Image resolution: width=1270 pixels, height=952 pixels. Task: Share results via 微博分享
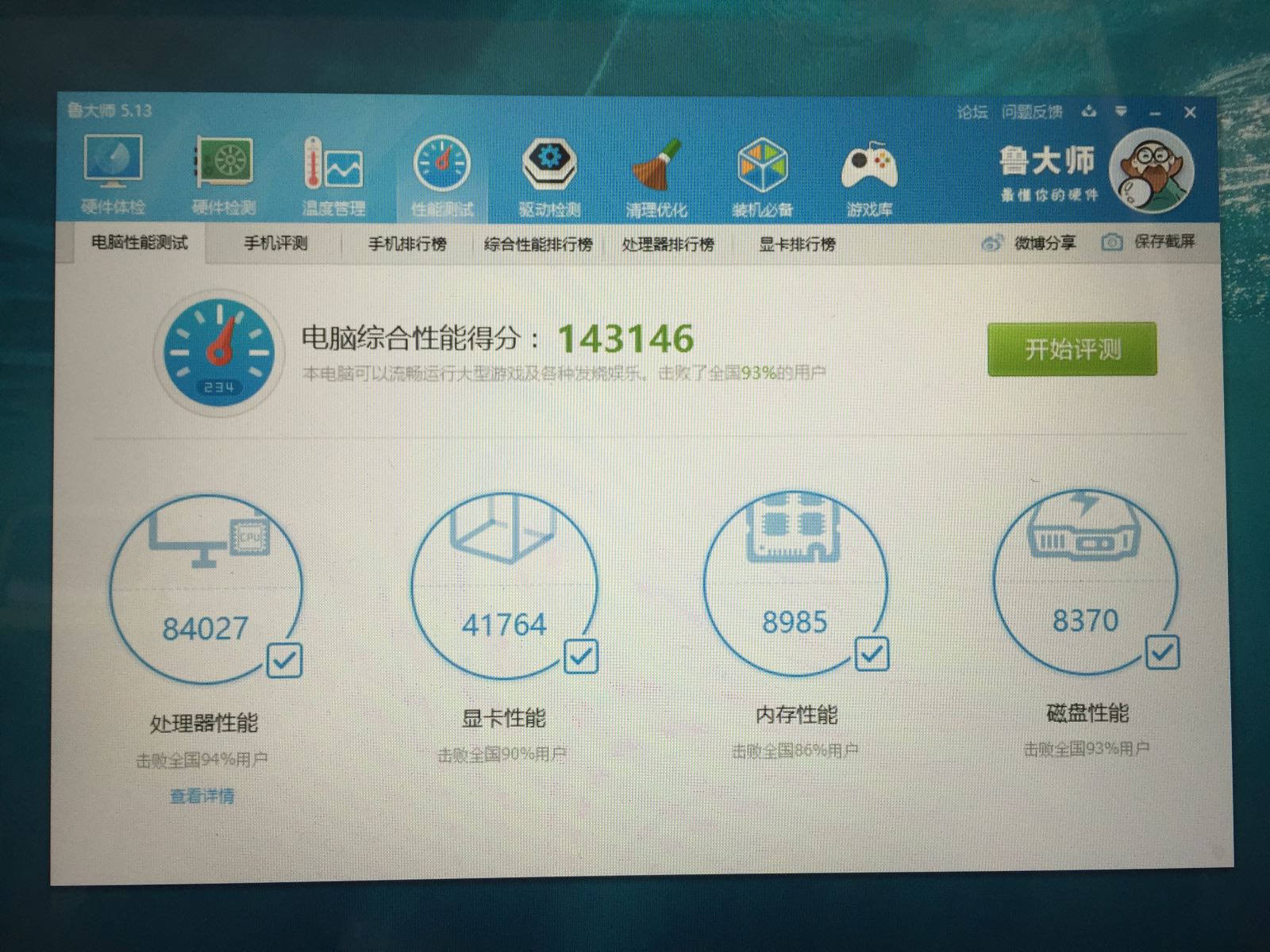1045,243
